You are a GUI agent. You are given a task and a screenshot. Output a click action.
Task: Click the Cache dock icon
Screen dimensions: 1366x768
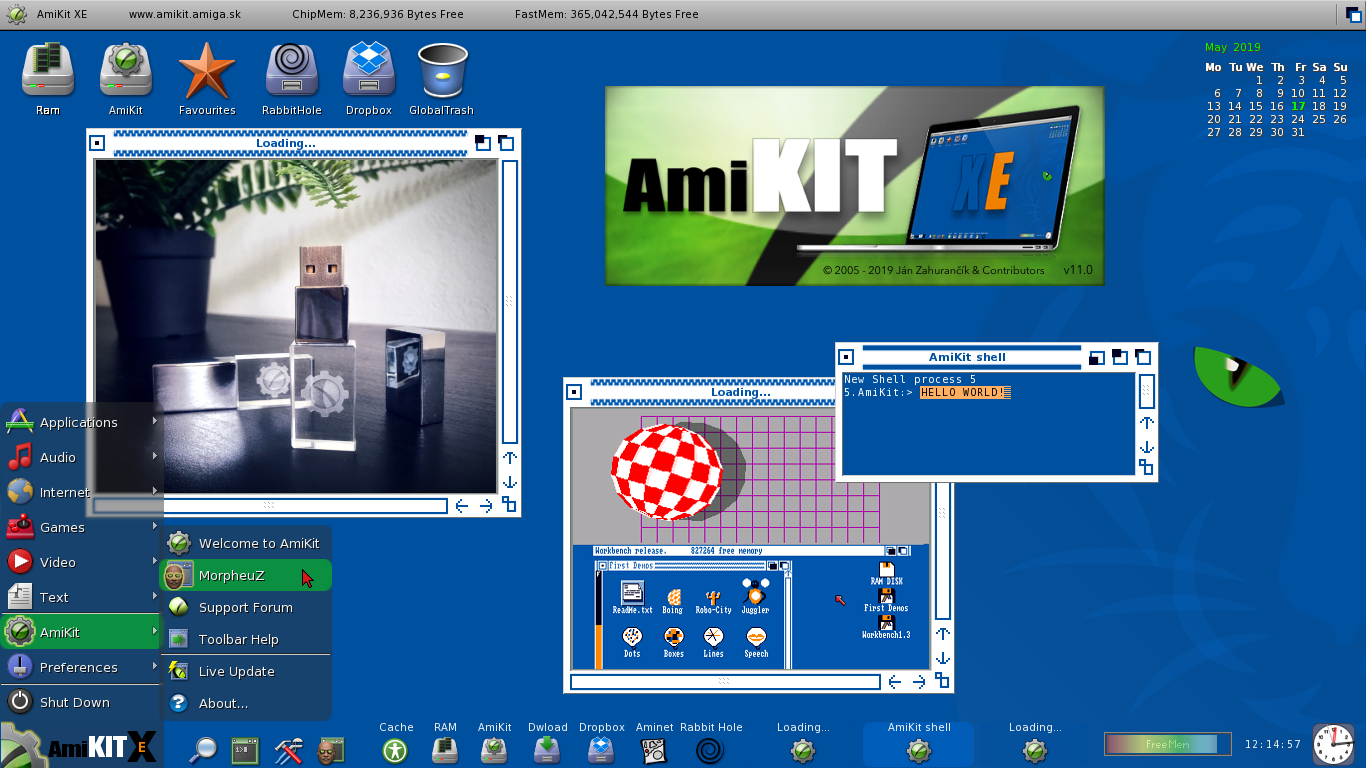396,749
